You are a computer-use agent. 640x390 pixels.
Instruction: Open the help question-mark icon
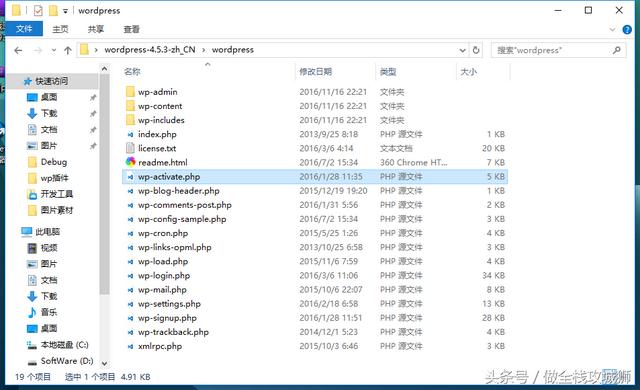[627, 29]
